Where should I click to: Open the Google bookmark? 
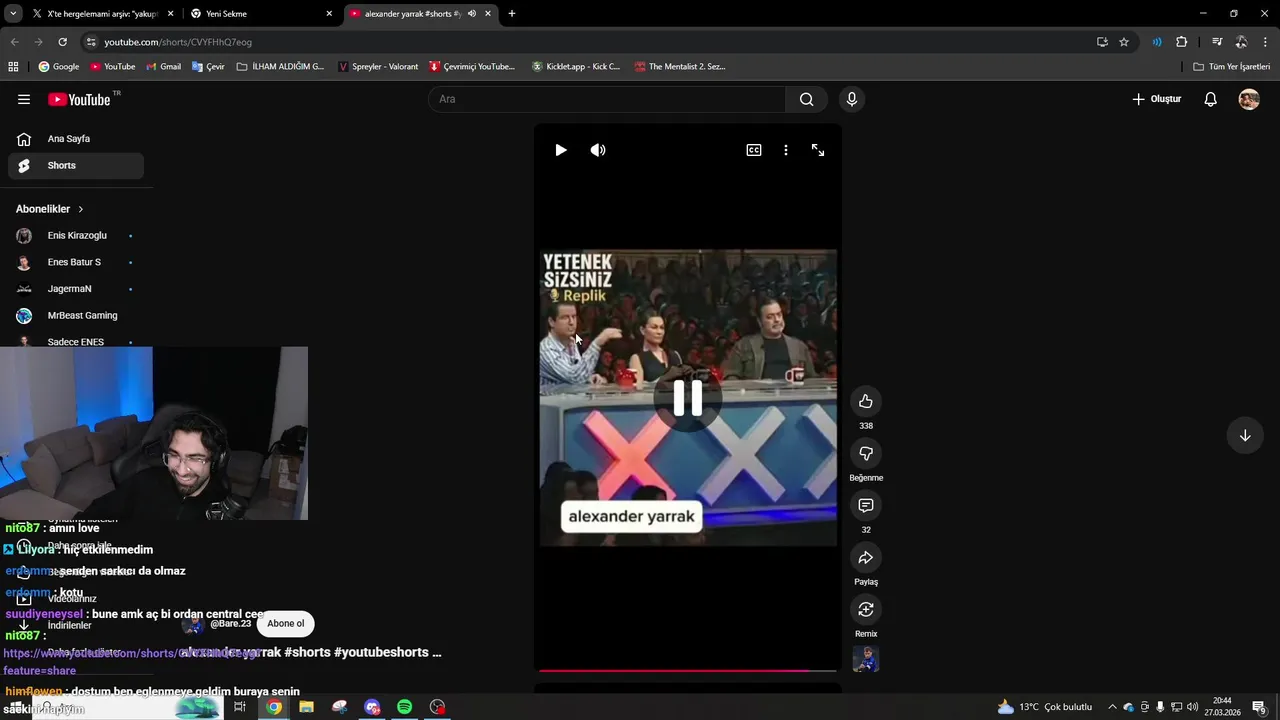(x=59, y=67)
